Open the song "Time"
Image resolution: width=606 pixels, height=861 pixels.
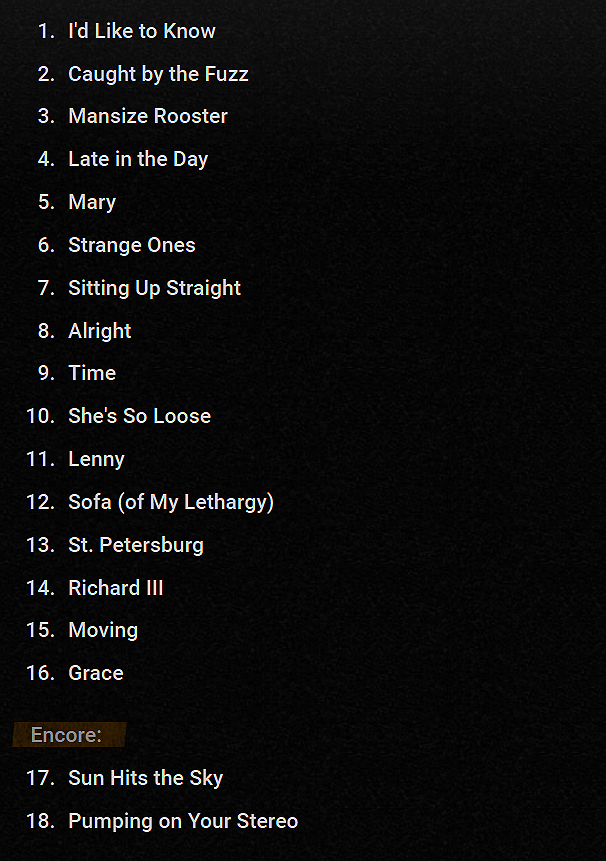tap(92, 373)
